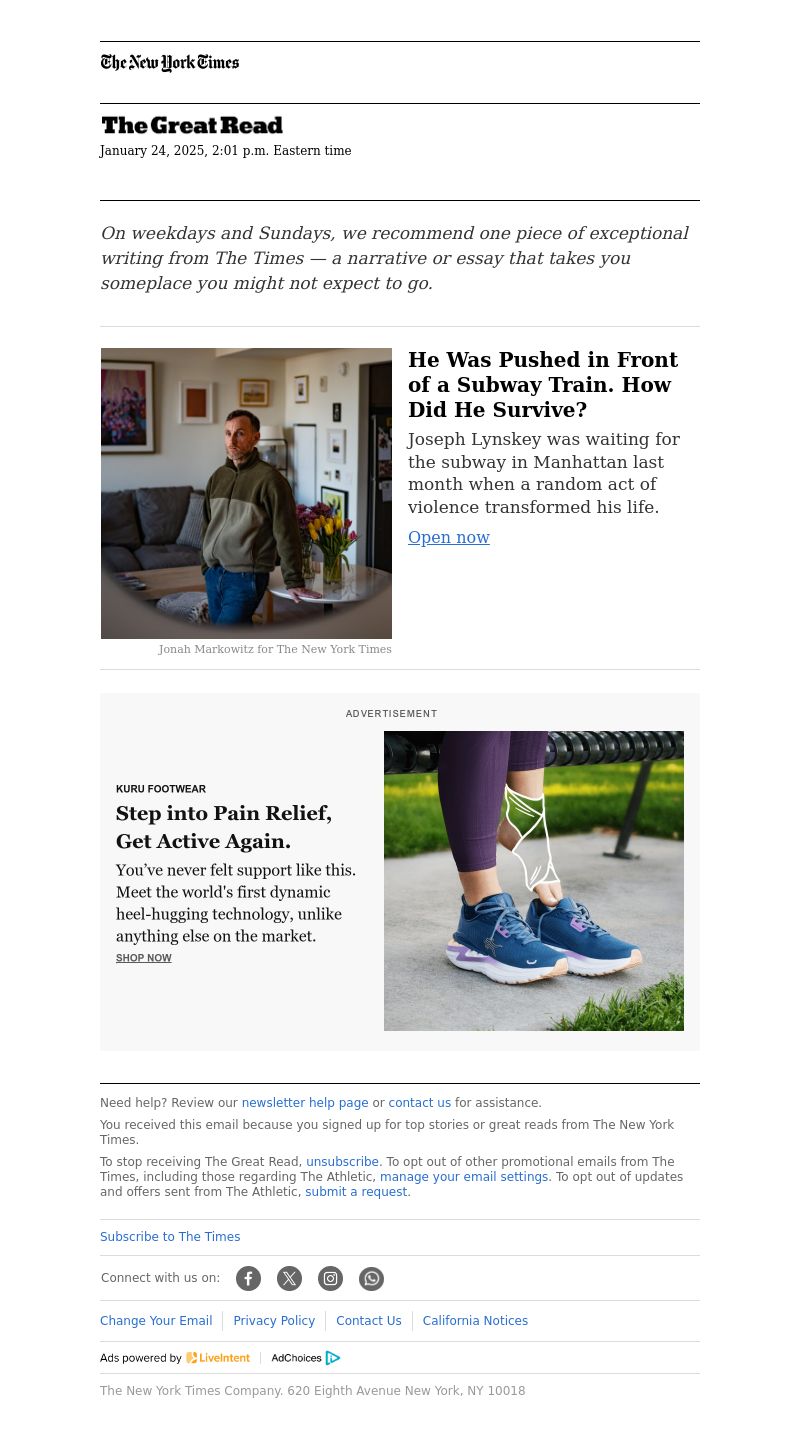The height and width of the screenshot is (1449, 800).
Task: Open the subway survivor article headline
Action: (x=543, y=385)
